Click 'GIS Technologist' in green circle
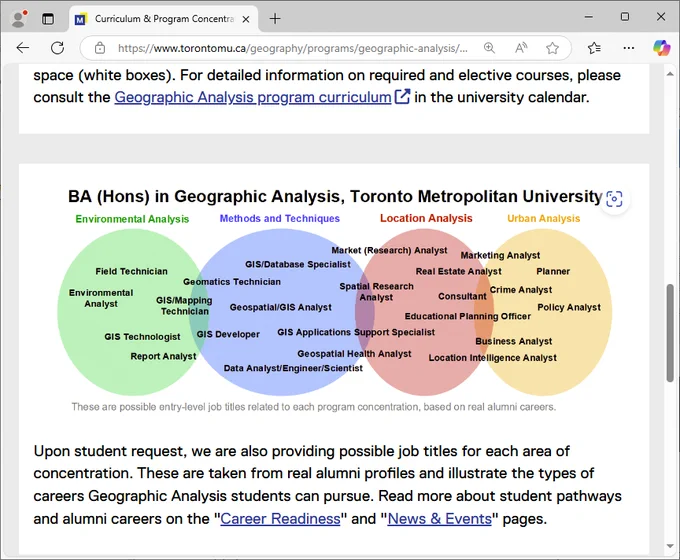The image size is (680, 560). 142,337
